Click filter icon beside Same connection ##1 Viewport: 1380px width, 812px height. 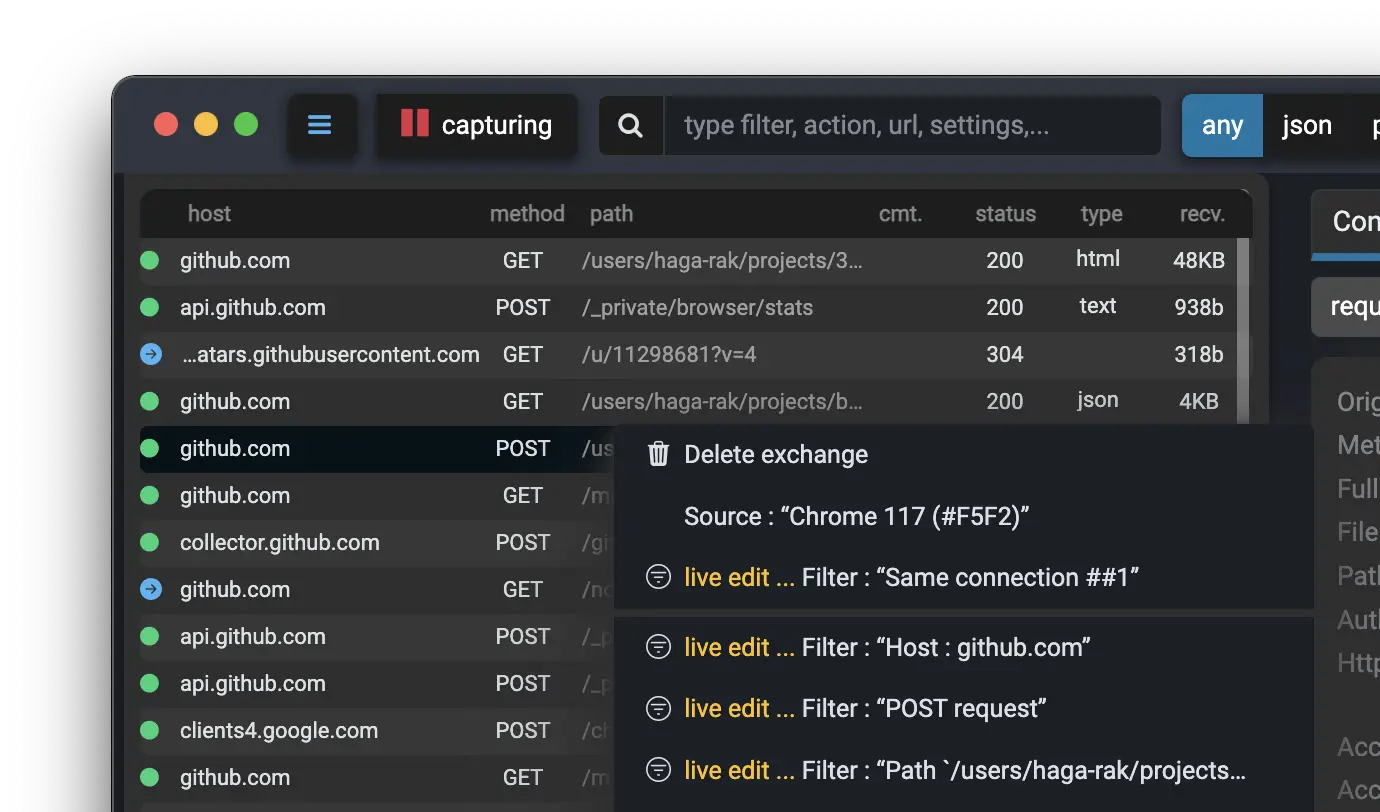658,577
